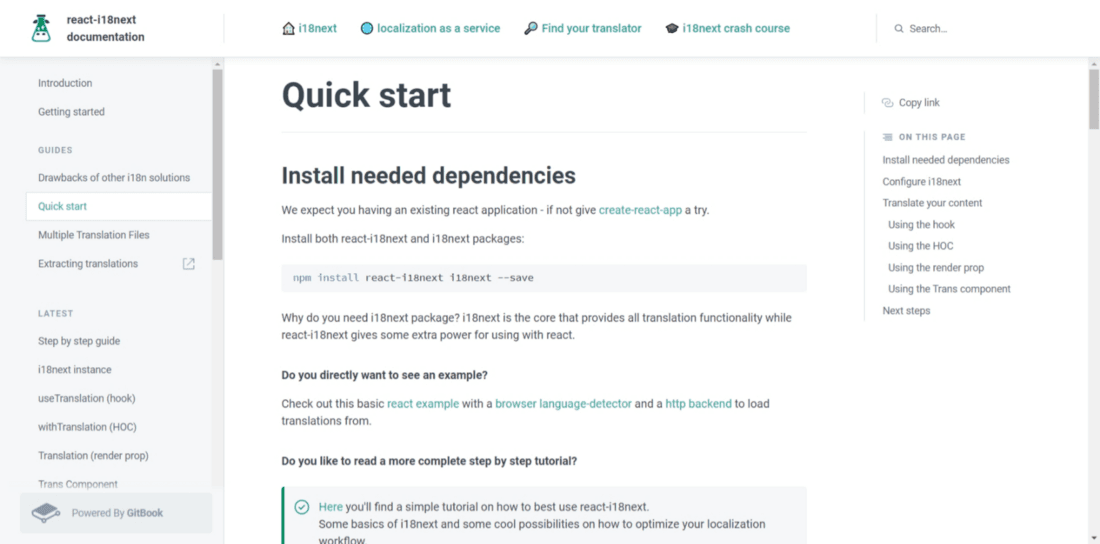Click the house icon beside i18next
The image size is (1100, 544).
pyautogui.click(x=288, y=29)
